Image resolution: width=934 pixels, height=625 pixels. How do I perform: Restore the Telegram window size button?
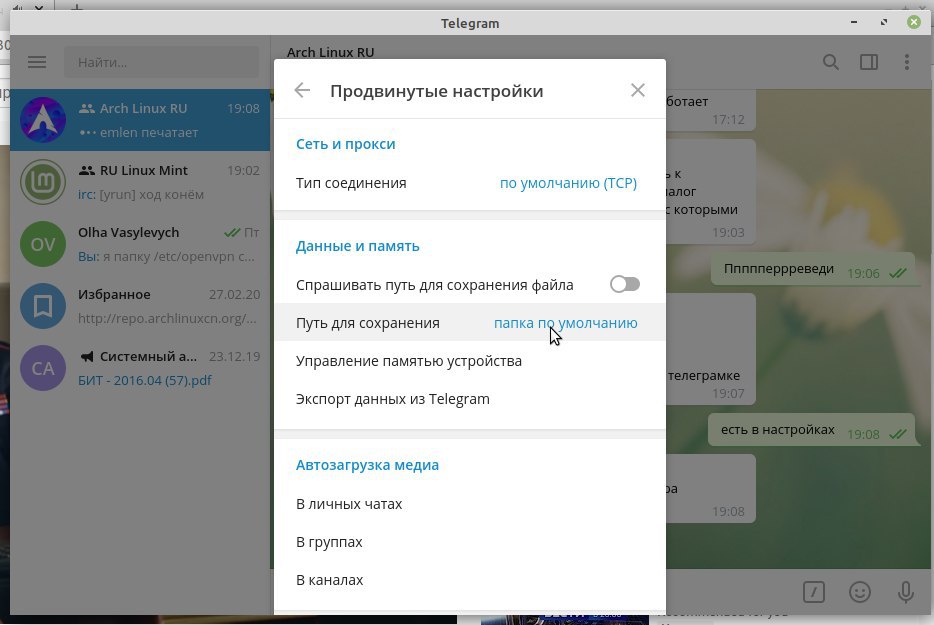tap(884, 22)
